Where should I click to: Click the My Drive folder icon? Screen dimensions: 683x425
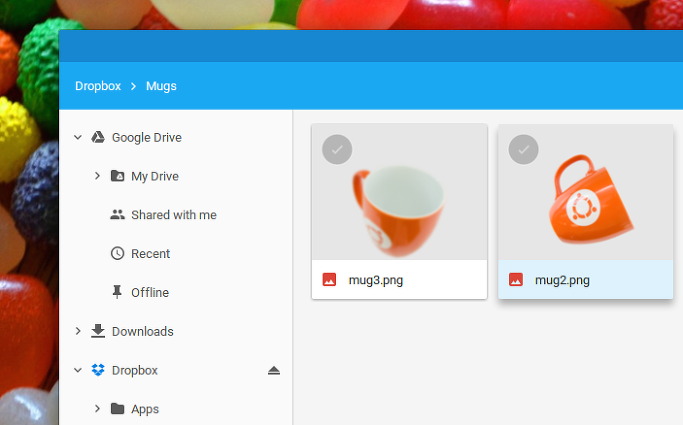[117, 176]
